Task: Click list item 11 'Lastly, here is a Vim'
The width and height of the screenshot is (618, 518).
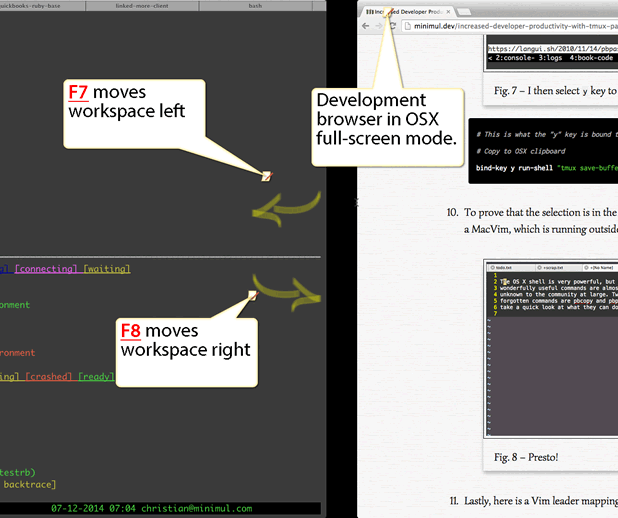Action: [541, 501]
